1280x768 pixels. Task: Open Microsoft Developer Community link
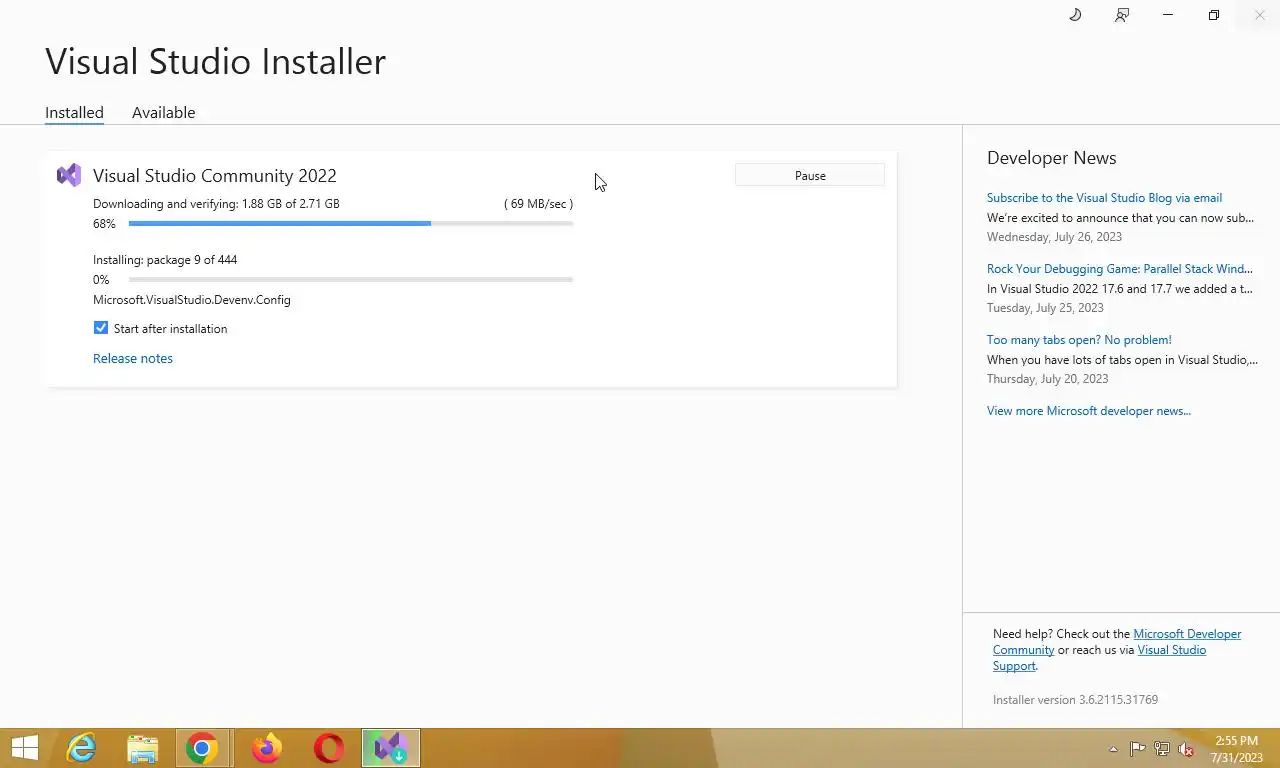[1187, 634]
